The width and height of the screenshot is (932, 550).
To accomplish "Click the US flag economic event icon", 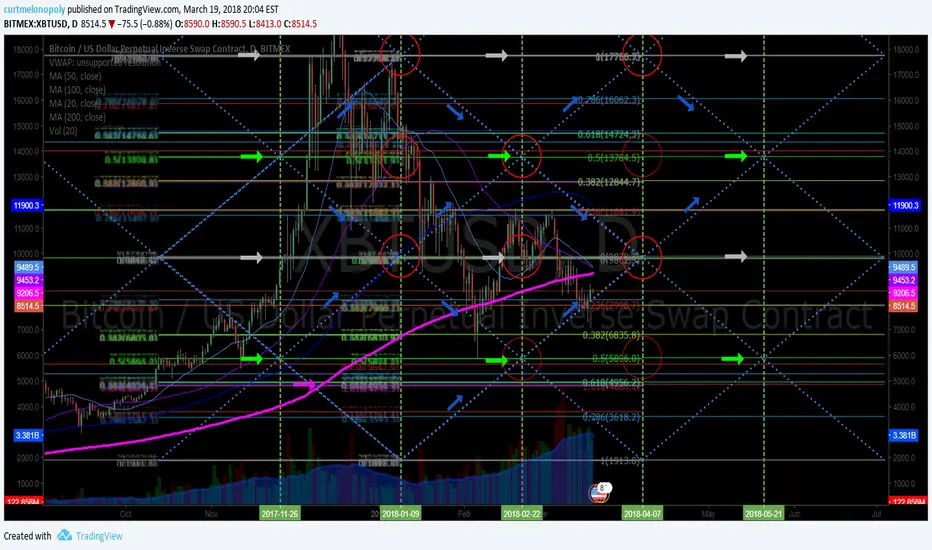I will tap(598, 493).
